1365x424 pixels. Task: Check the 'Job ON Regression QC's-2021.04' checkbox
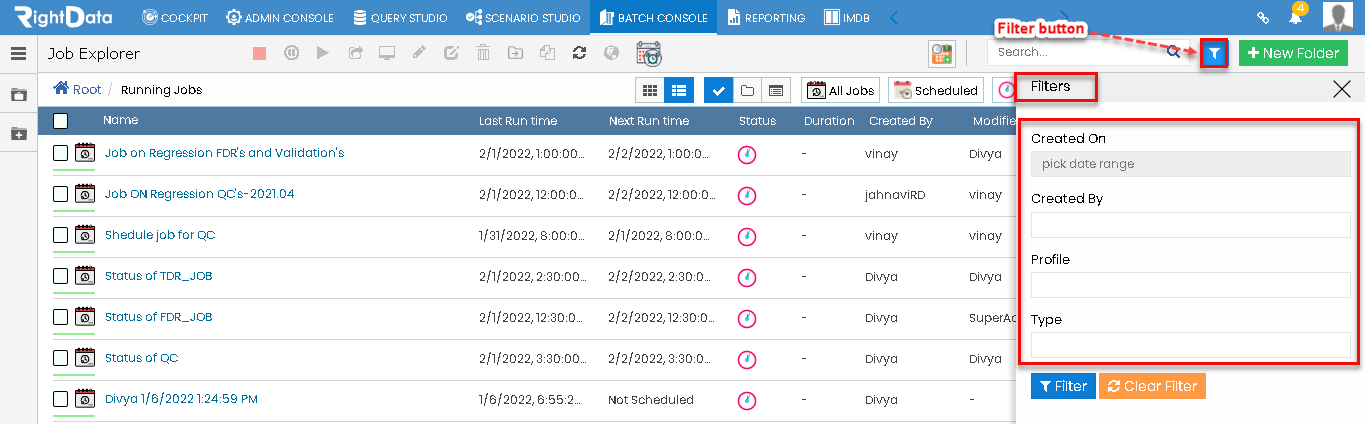[61, 194]
